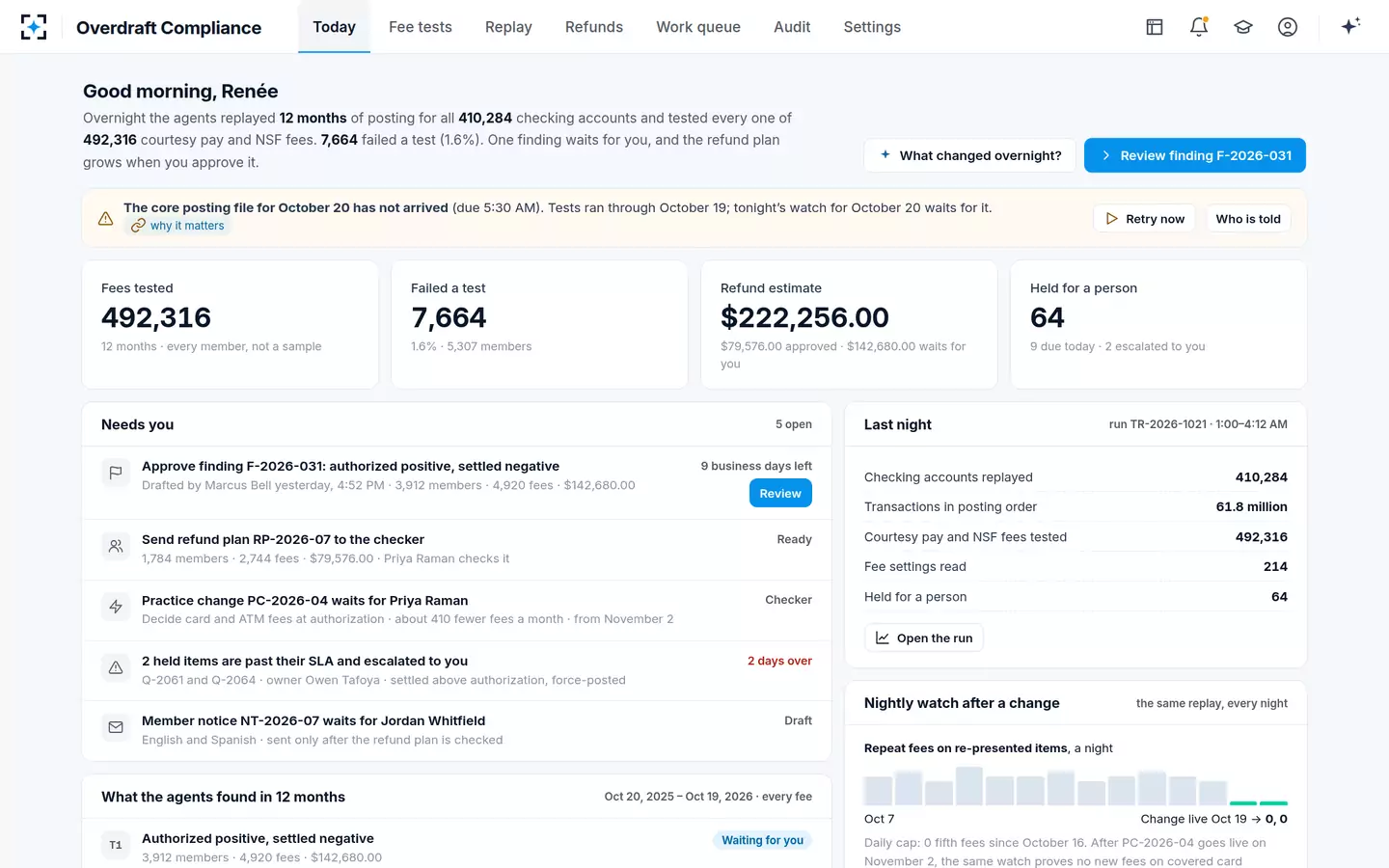Click the Refund estimate $222,256.00 card
Image resolution: width=1389 pixels, height=868 pixels.
pyautogui.click(x=849, y=324)
